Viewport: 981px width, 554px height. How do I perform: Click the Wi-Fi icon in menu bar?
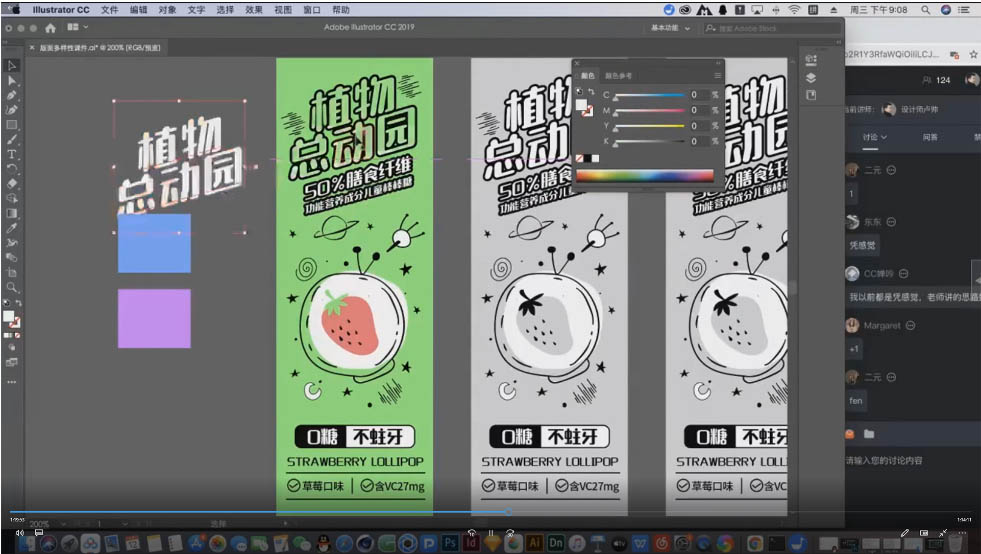coord(794,9)
